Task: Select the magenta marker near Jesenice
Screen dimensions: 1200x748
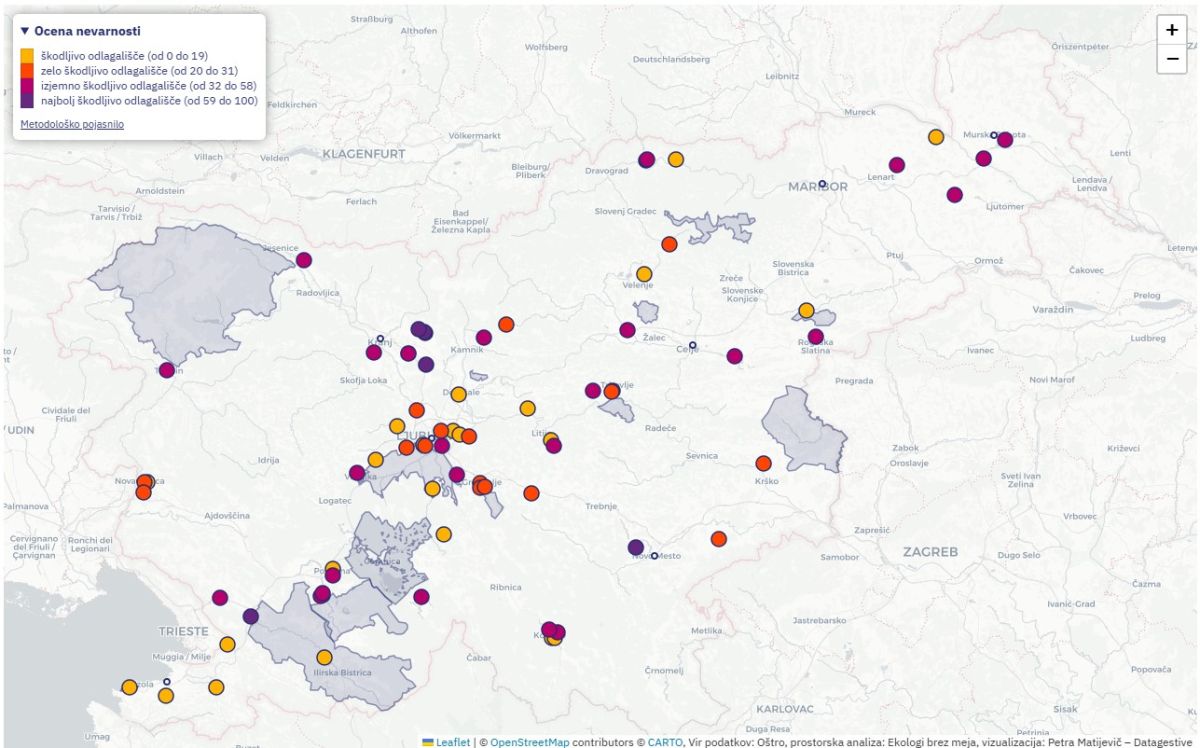Action: point(304,260)
